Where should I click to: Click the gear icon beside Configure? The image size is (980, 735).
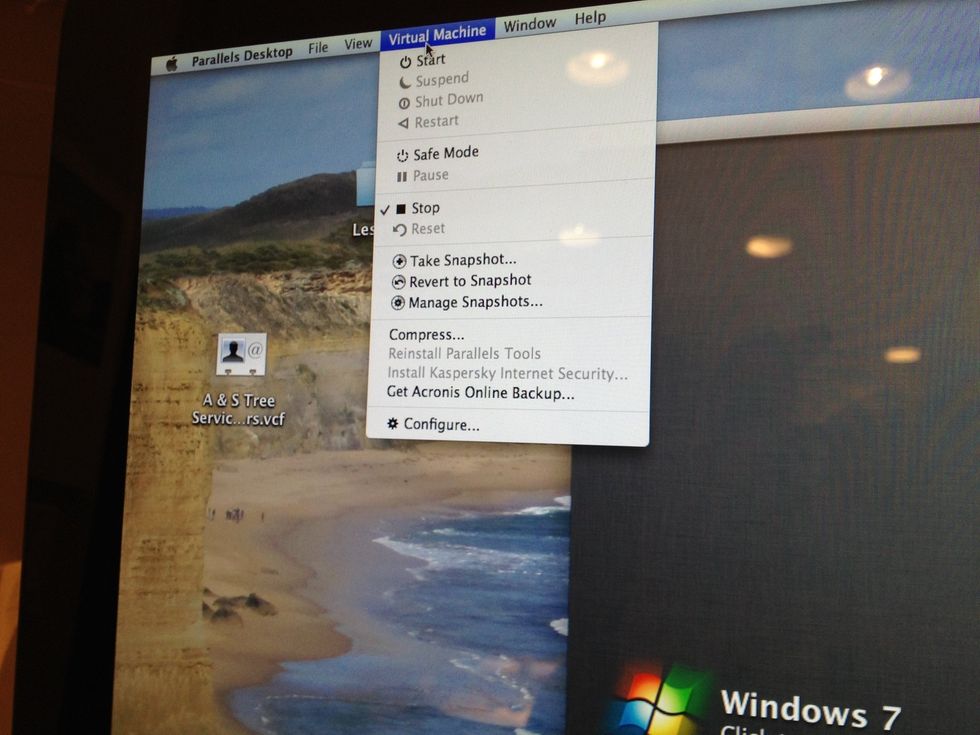coord(392,423)
